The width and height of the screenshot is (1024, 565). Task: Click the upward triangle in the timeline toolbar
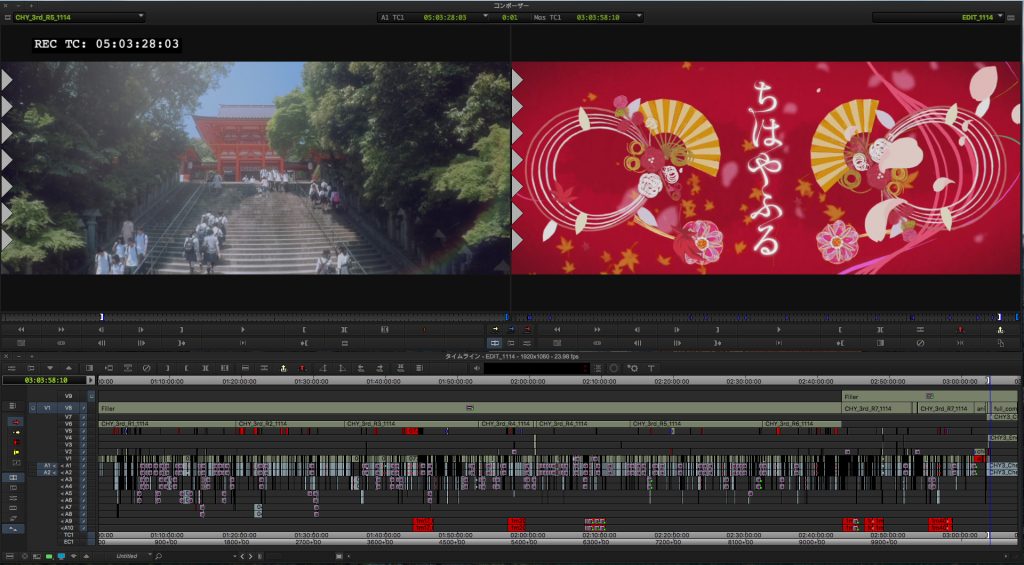pyautogui.click(x=69, y=368)
